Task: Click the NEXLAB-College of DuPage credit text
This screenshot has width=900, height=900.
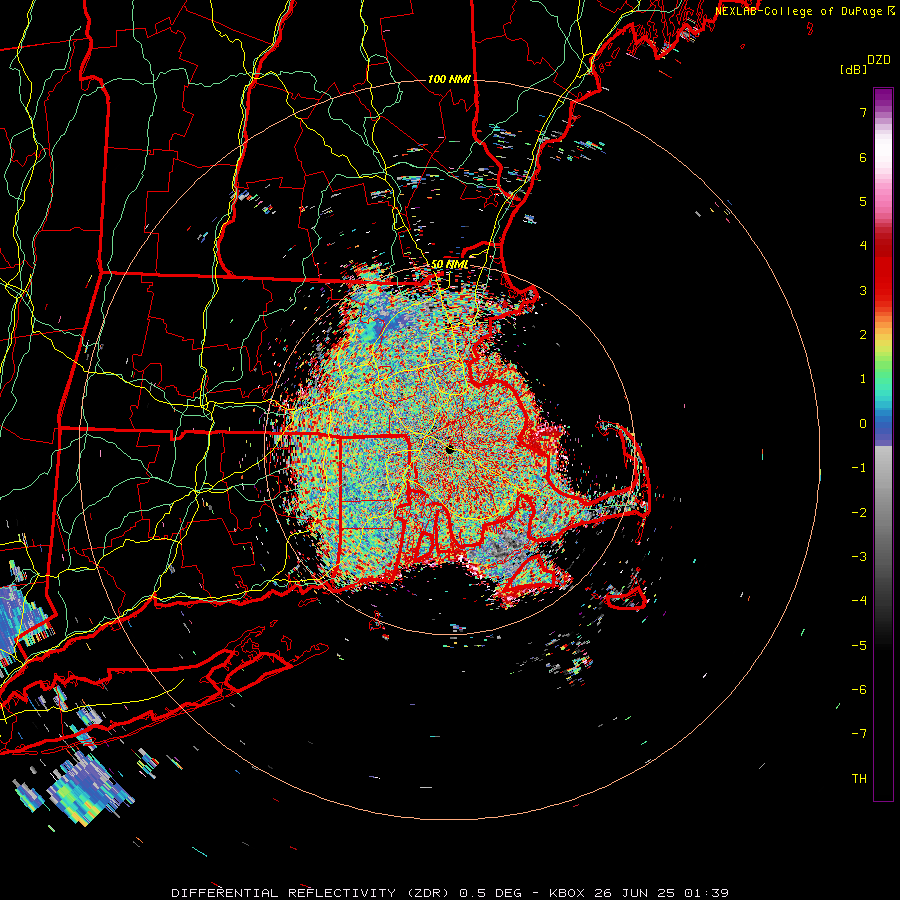Action: [801, 11]
